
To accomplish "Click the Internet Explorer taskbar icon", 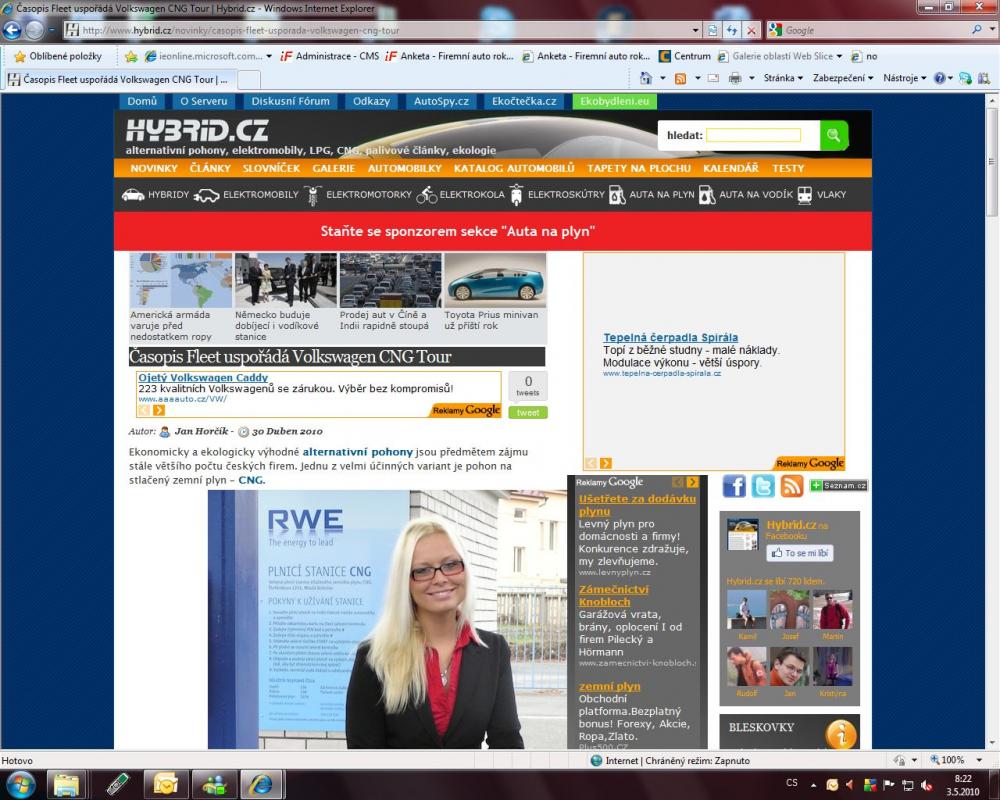I will (x=261, y=784).
